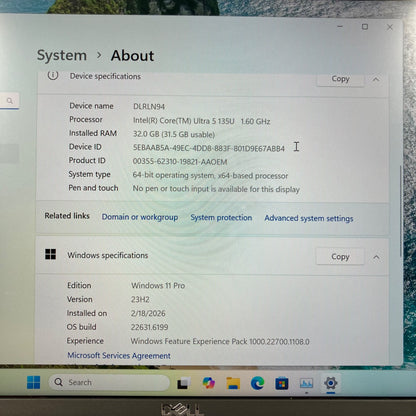Open Task View from taskbar
This screenshot has height=416, width=416.
183,383
